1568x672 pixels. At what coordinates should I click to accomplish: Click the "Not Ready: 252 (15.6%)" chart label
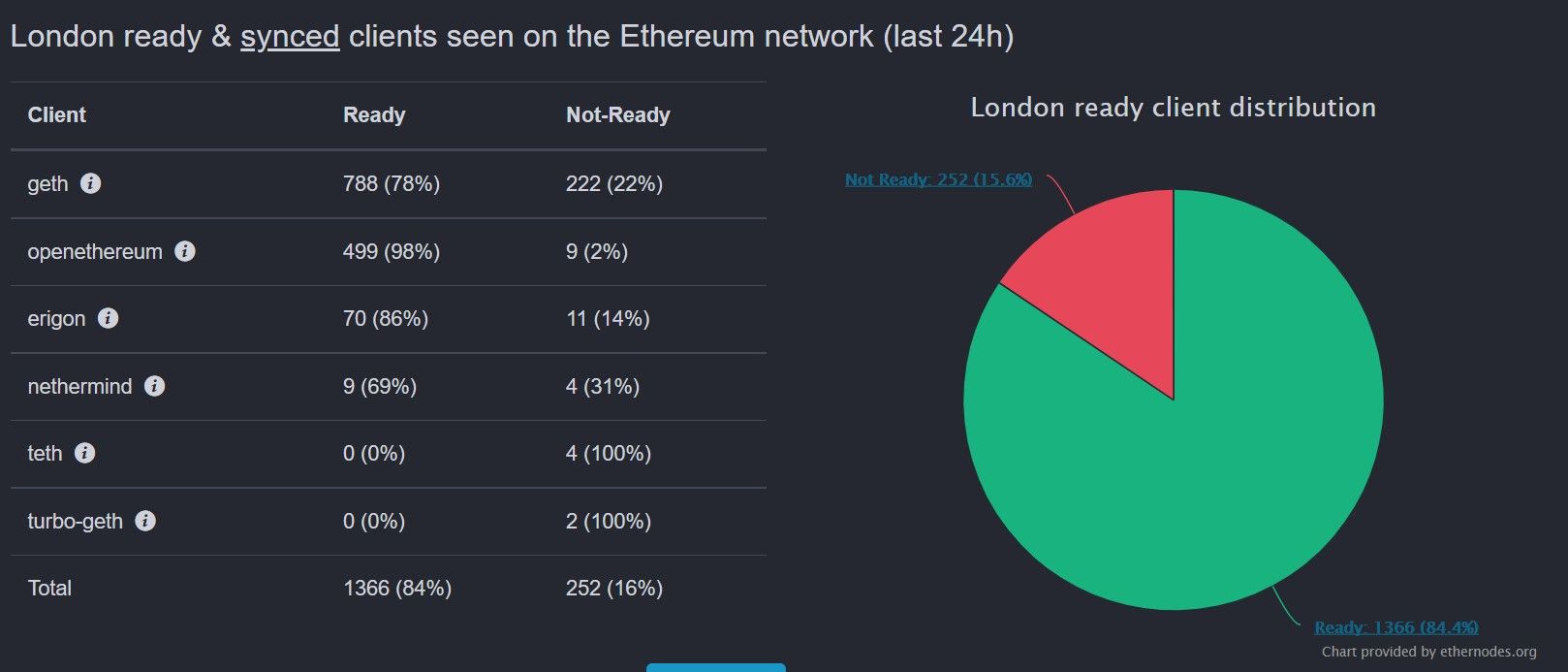click(937, 179)
